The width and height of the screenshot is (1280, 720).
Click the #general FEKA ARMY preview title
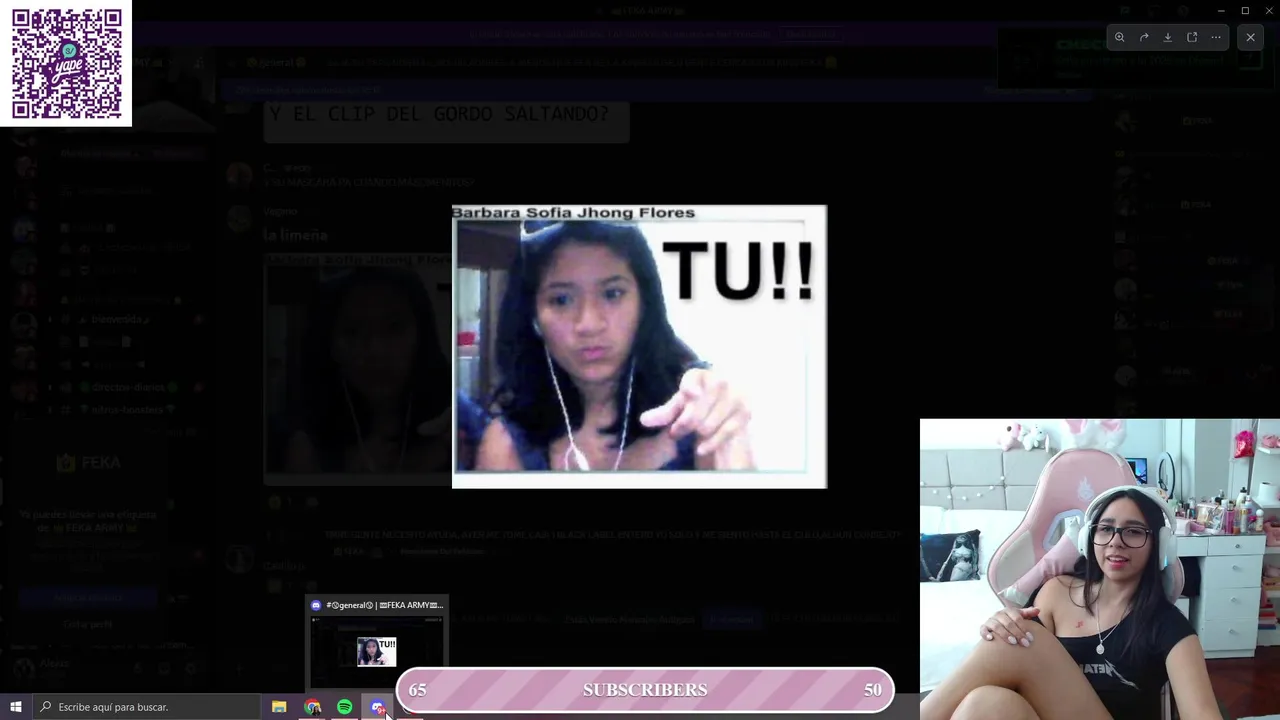coord(384,605)
